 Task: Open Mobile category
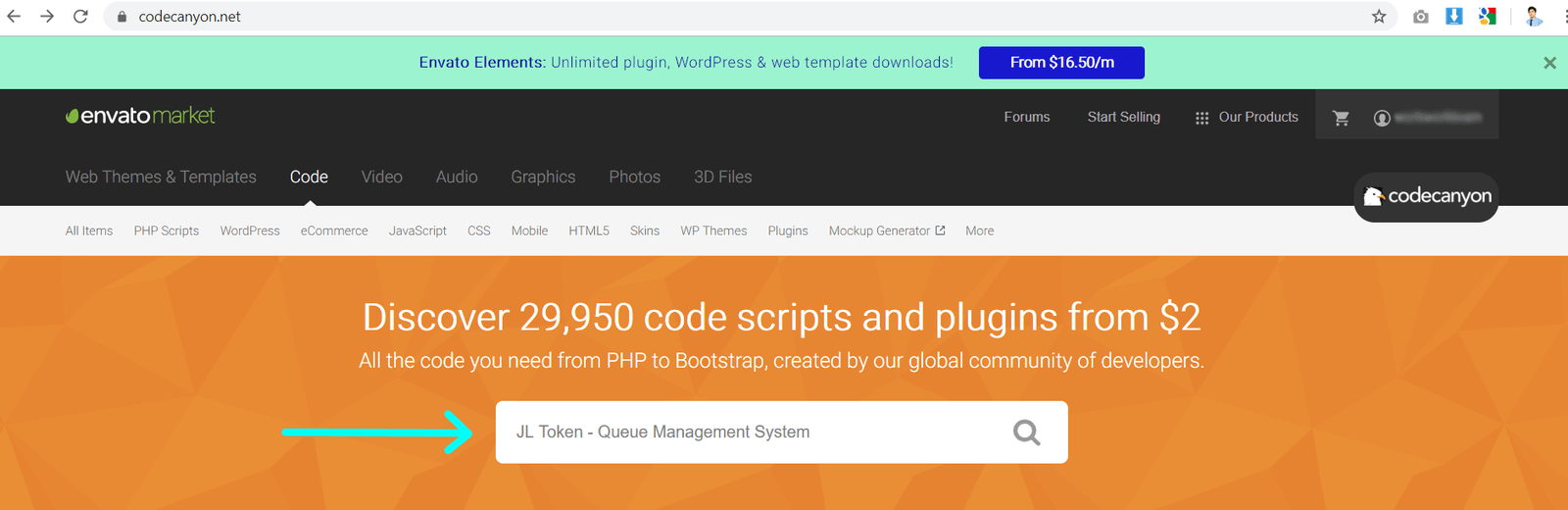529,230
